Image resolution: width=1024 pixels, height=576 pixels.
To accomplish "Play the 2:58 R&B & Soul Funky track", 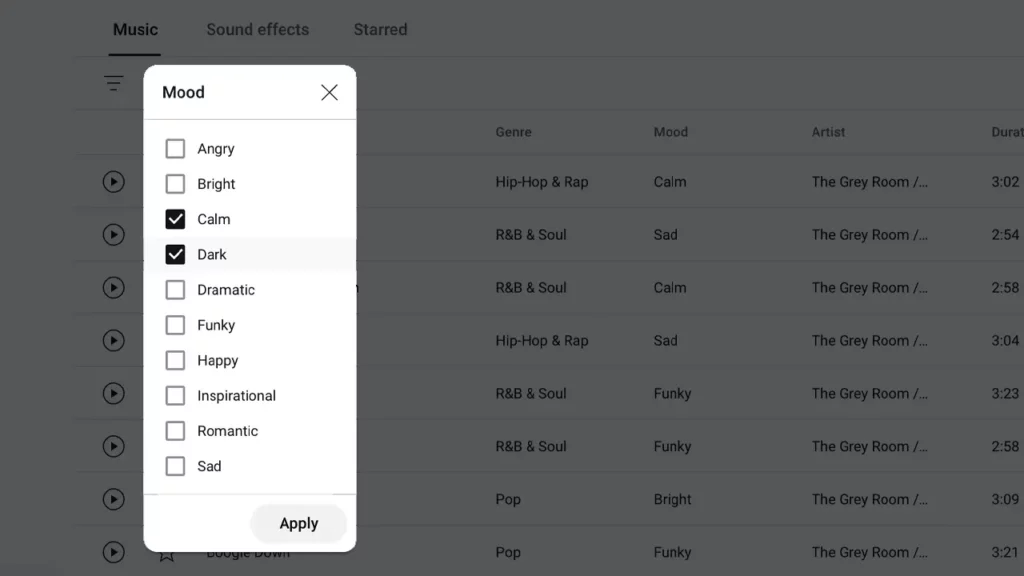I will pyautogui.click(x=114, y=446).
